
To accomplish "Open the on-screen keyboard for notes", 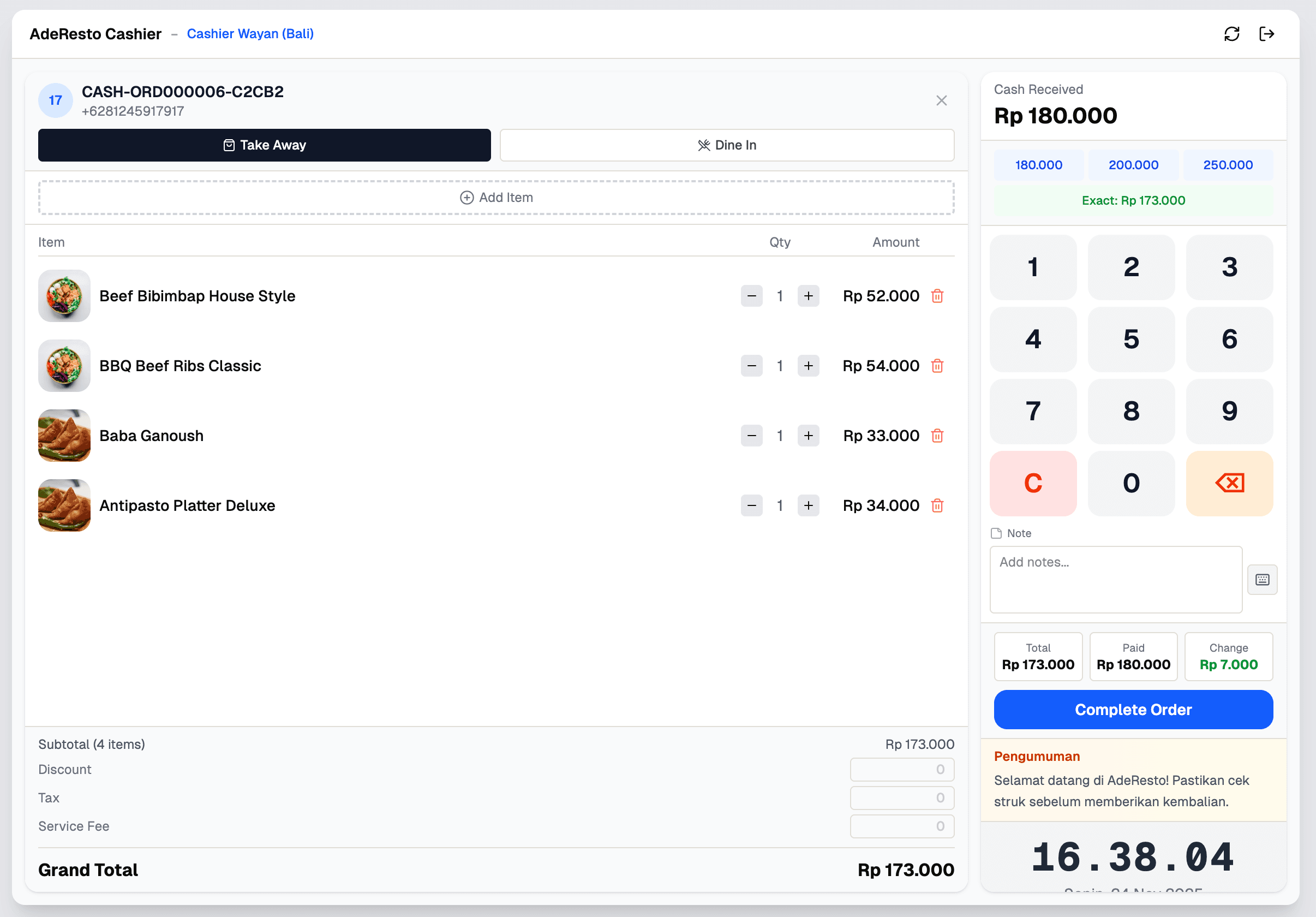I will click(1262, 579).
